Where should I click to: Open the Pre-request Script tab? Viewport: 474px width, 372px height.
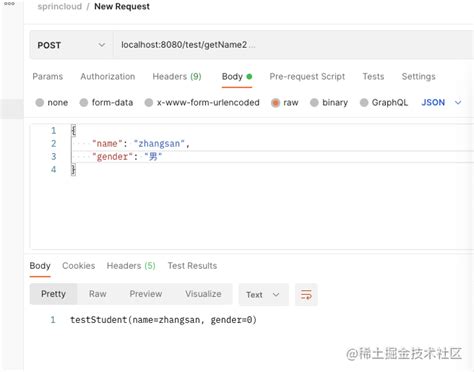tap(307, 76)
